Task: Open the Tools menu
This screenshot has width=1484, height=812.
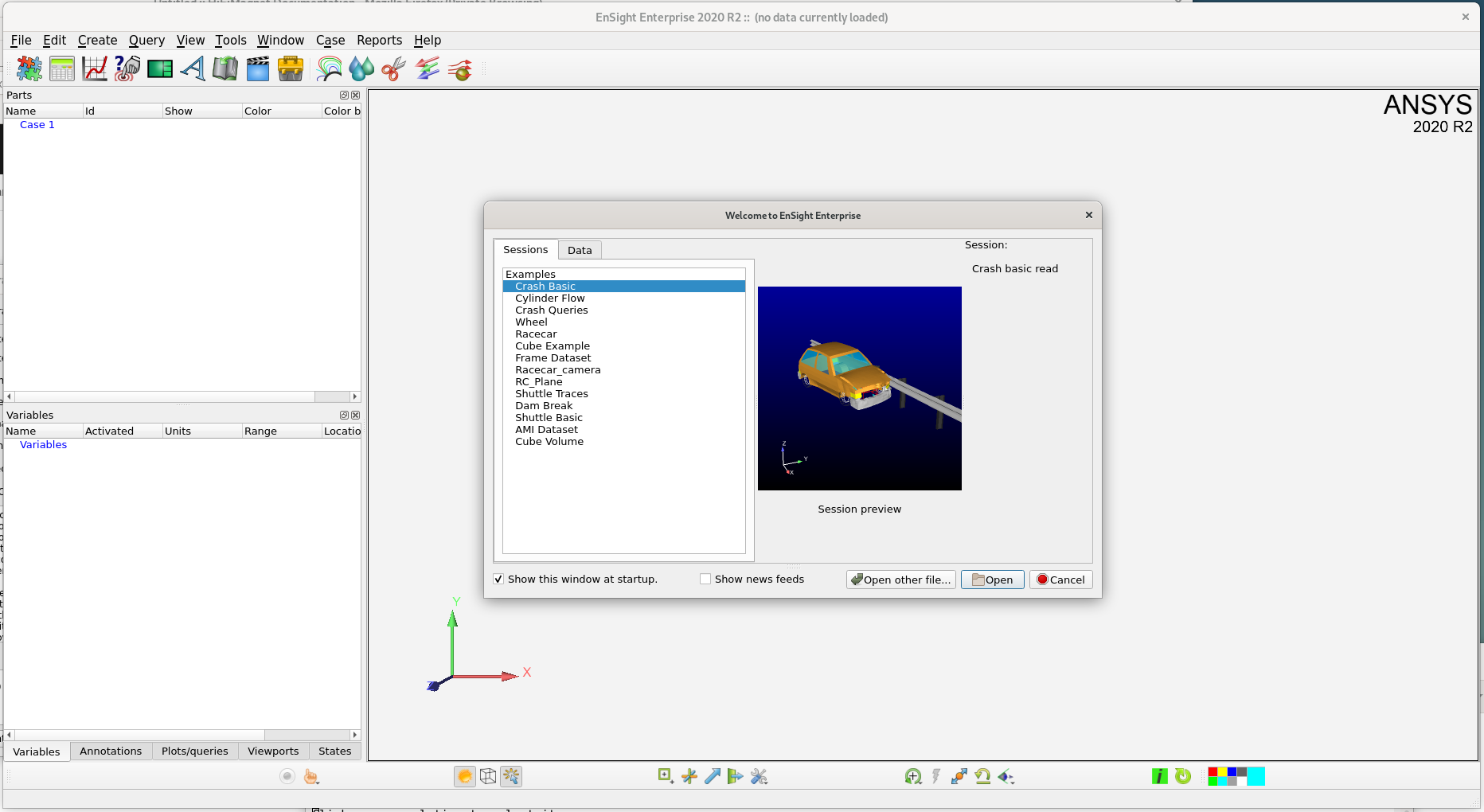Action: tap(231, 40)
